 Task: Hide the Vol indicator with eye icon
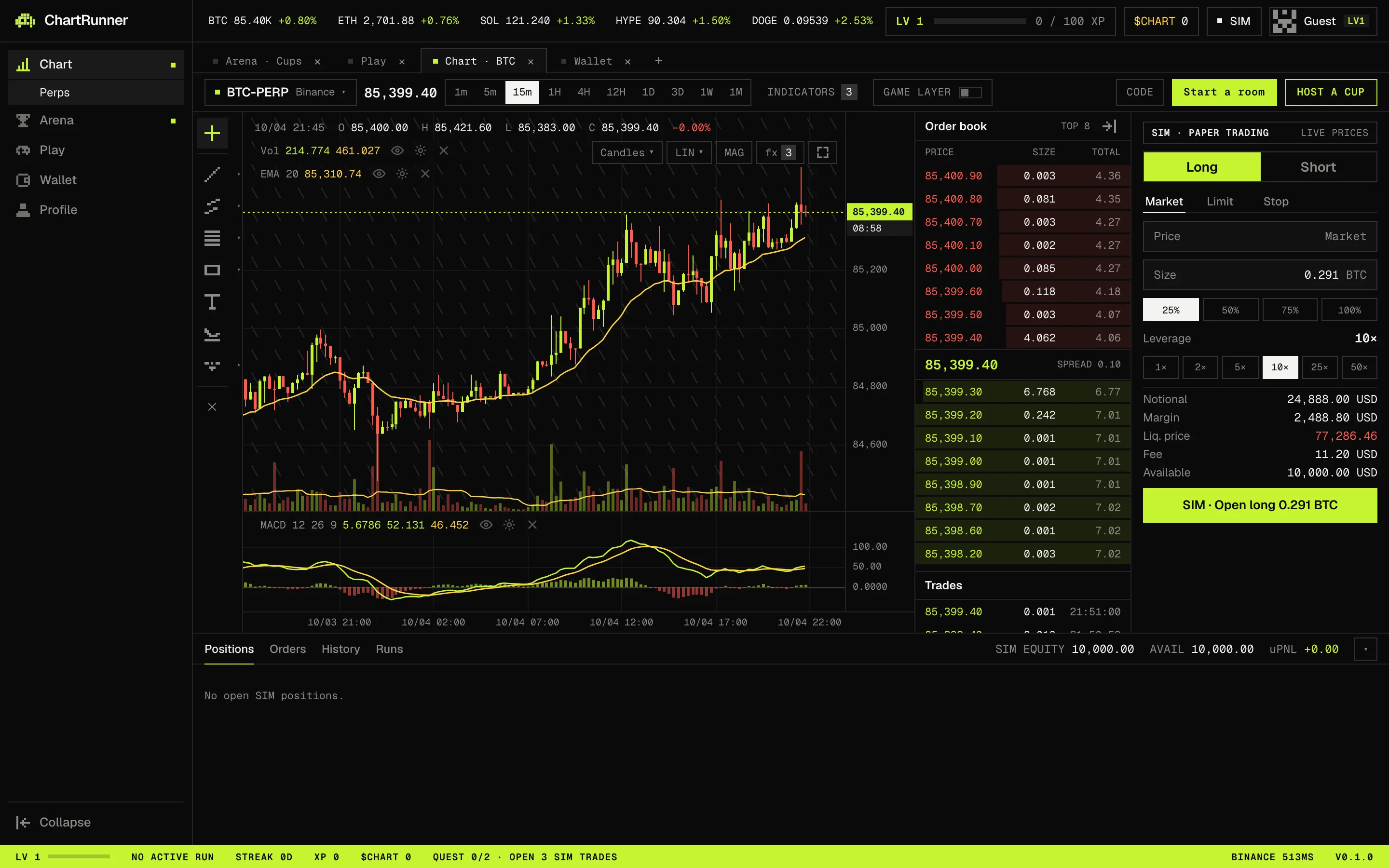click(x=397, y=150)
